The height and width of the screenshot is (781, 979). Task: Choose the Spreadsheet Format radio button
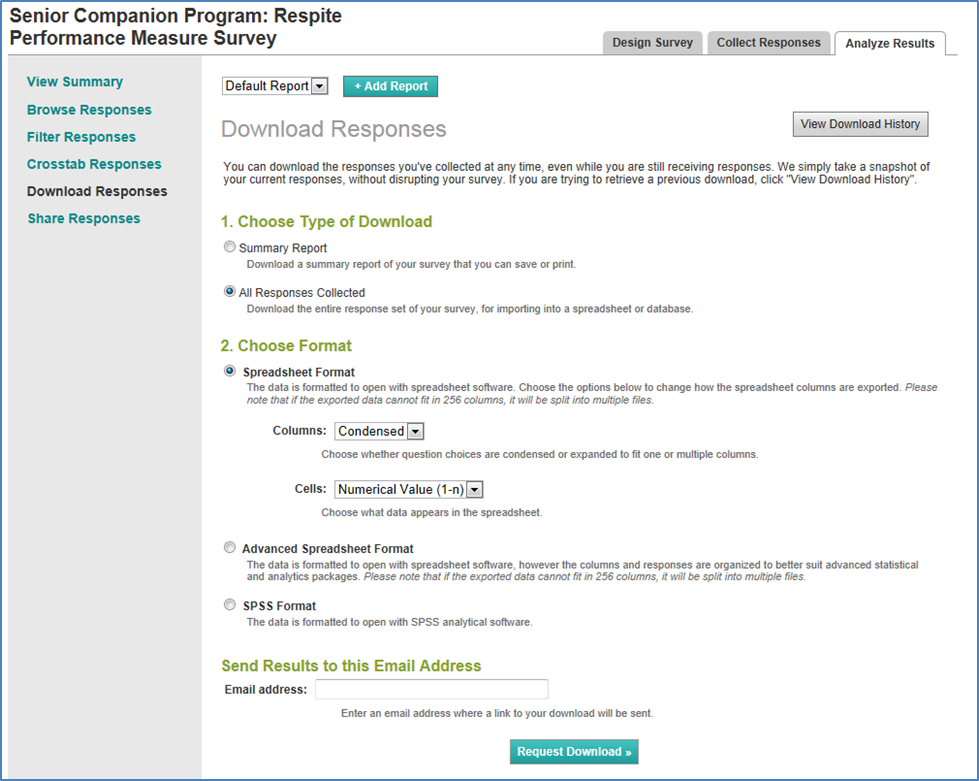[x=230, y=371]
